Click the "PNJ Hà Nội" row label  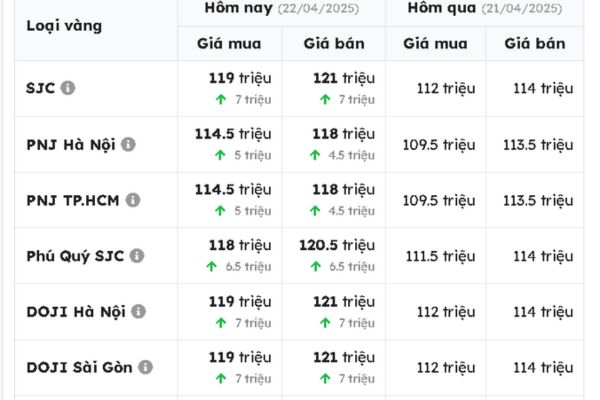tap(70, 144)
